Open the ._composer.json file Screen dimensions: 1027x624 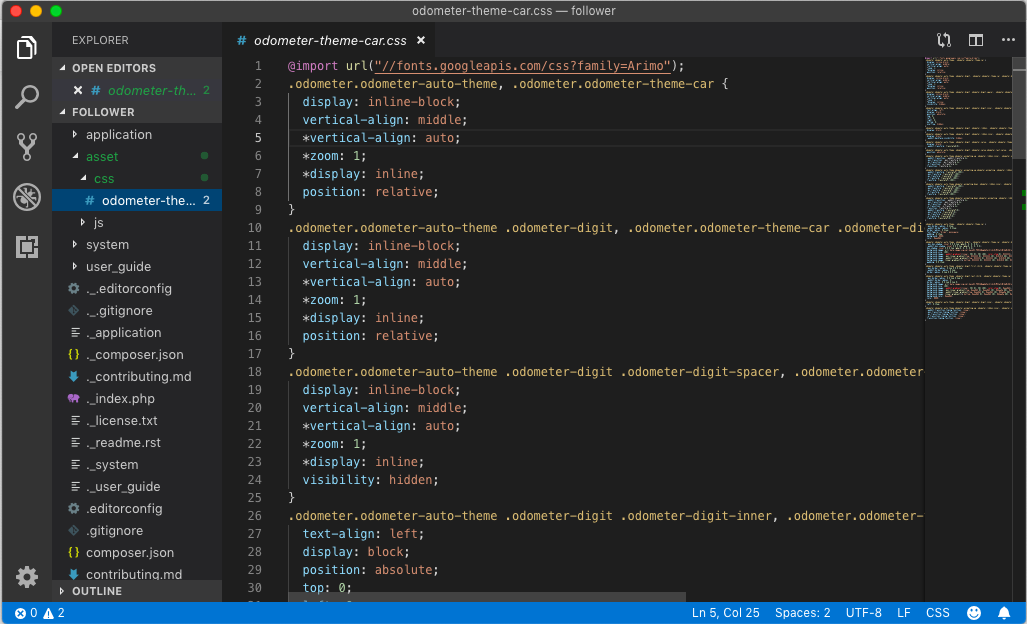tap(137, 354)
